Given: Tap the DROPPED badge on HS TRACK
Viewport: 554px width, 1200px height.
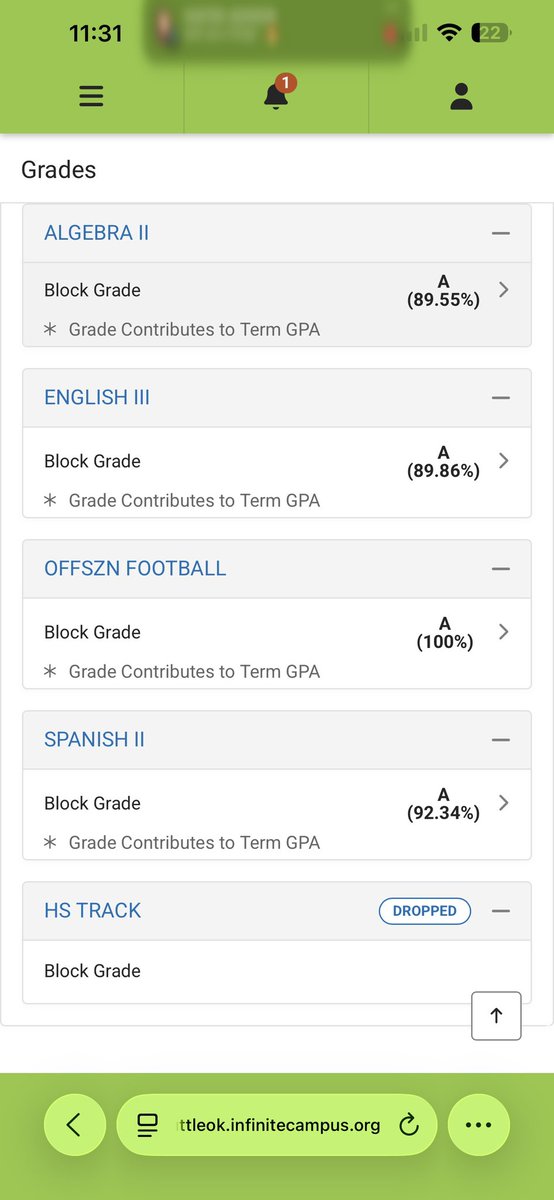Looking at the screenshot, I should [x=425, y=911].
